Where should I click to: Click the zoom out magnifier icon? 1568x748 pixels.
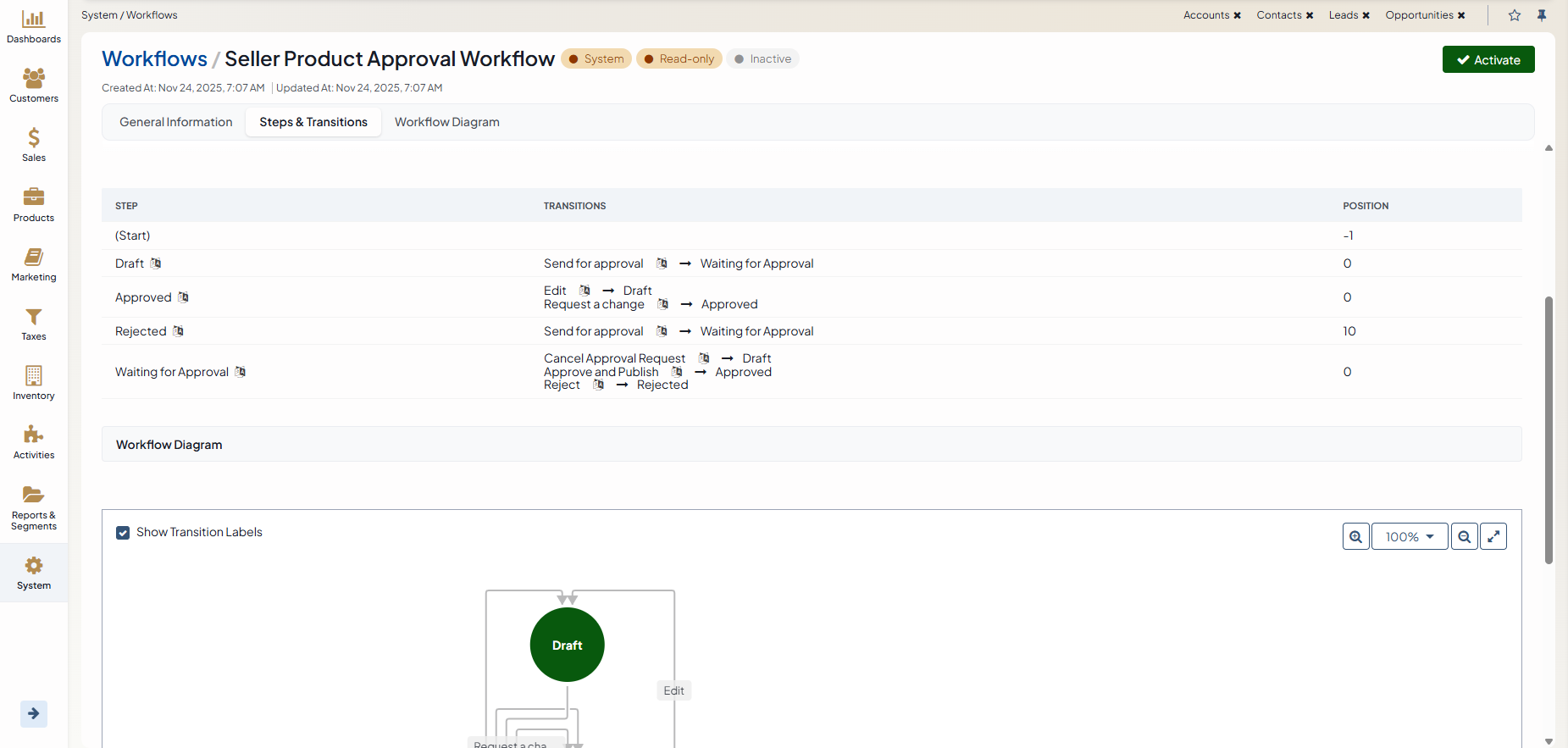(x=1464, y=537)
